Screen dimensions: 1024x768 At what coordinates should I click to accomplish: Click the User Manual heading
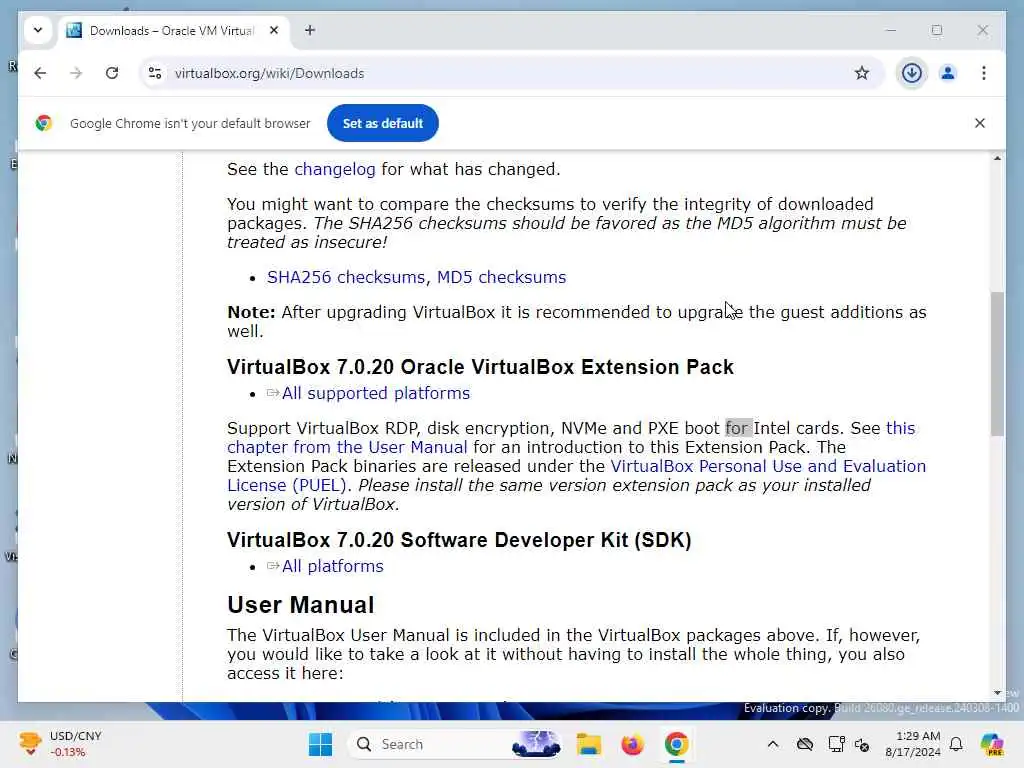301,605
